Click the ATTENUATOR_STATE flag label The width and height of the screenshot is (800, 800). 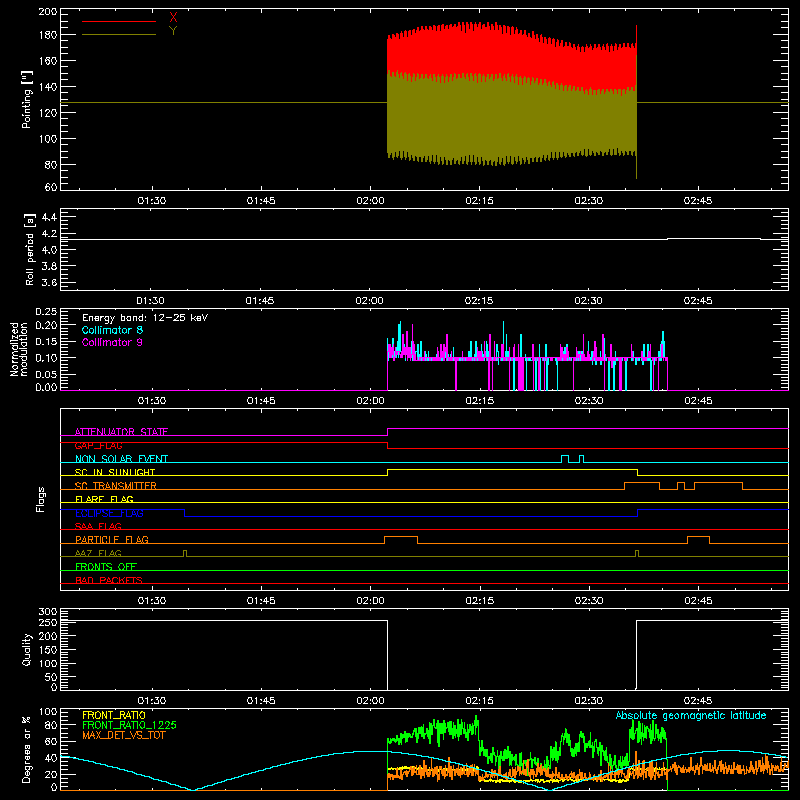[121, 432]
